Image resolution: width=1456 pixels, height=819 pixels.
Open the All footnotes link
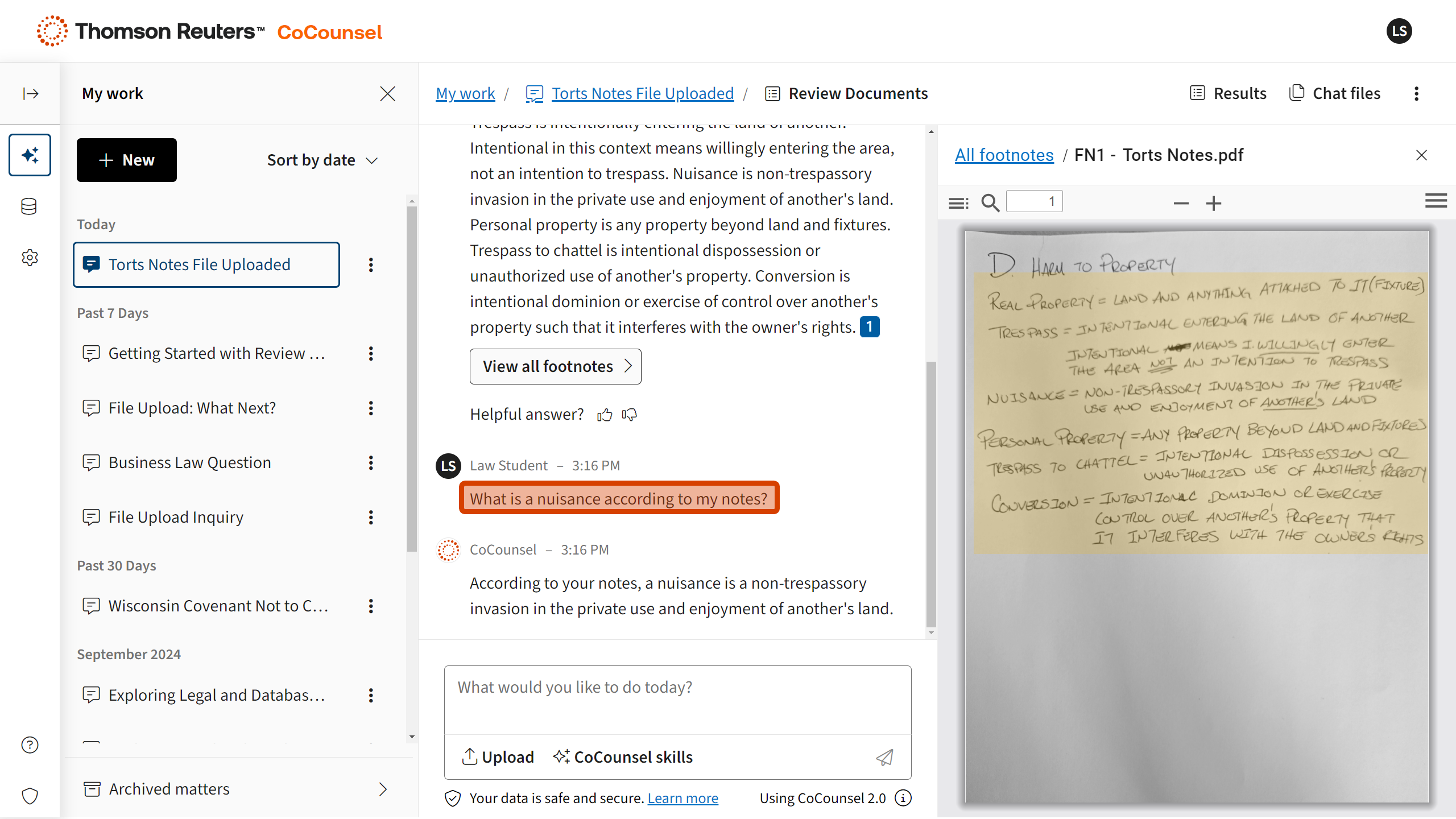pyautogui.click(x=1004, y=155)
